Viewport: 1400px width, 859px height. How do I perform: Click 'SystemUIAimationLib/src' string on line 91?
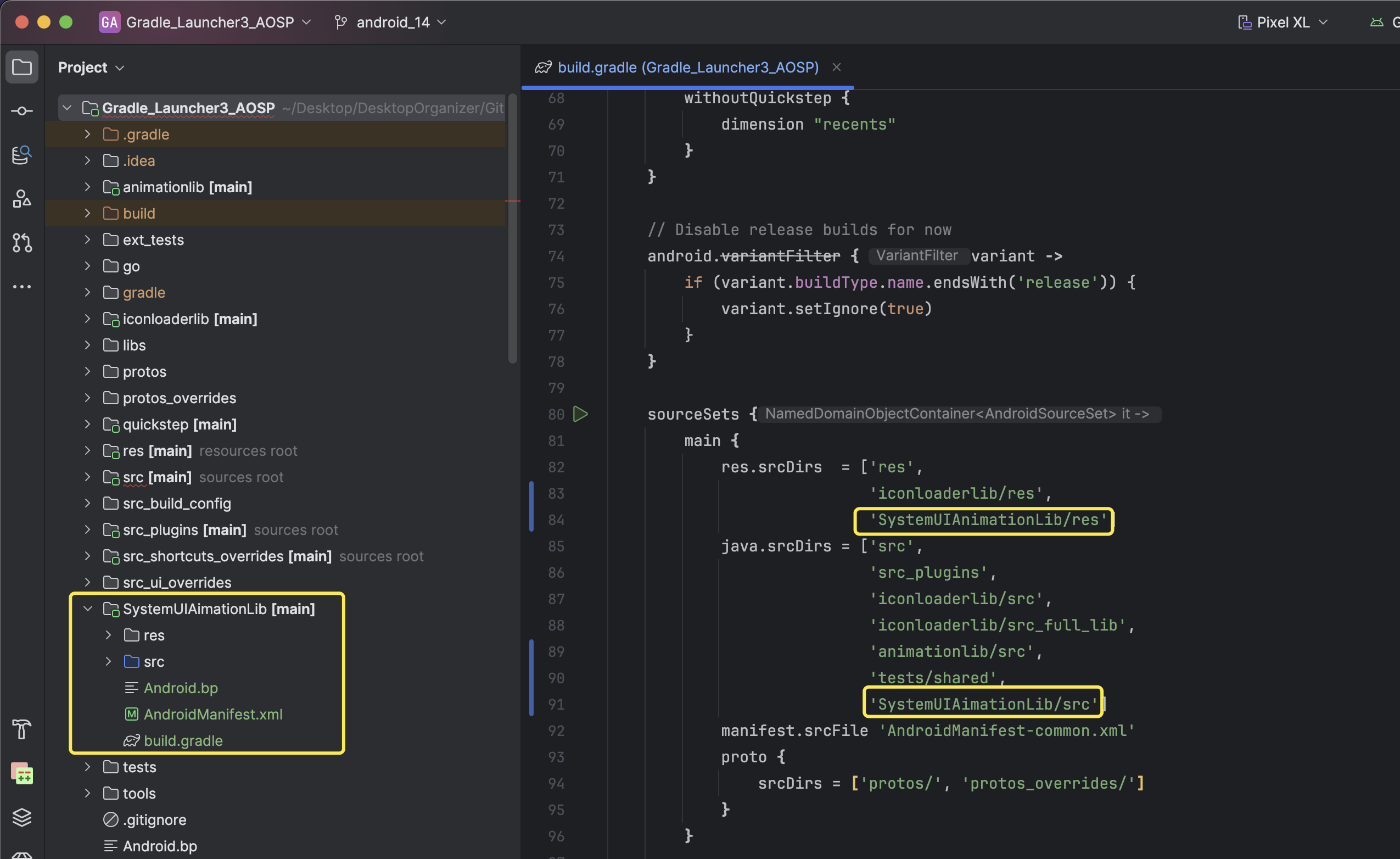(x=983, y=704)
